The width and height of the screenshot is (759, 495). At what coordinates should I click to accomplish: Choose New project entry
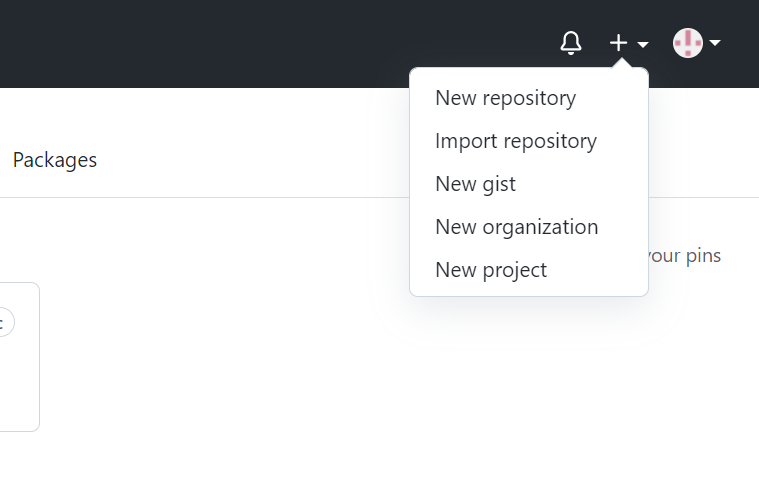[490, 270]
